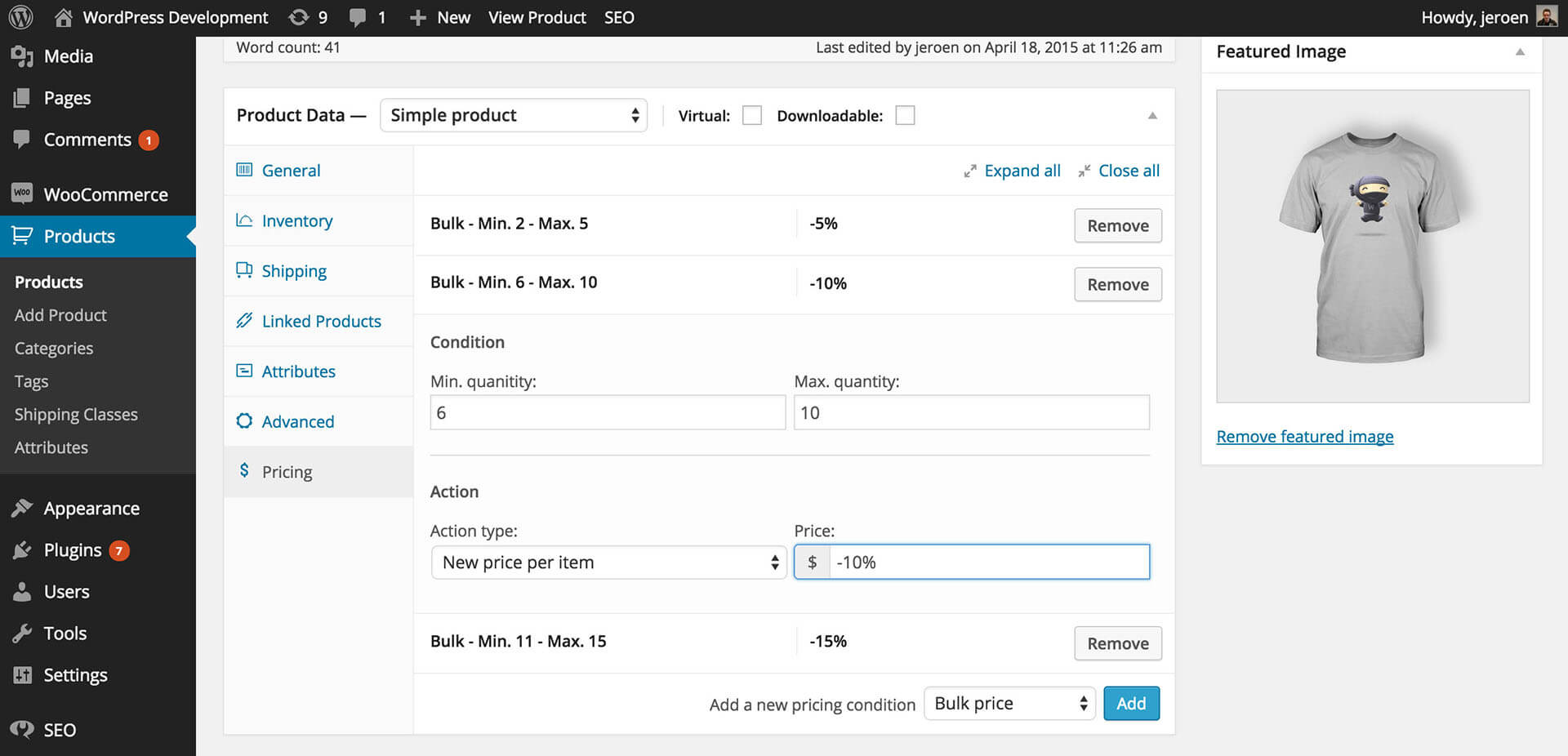Click the Media sidebar icon
1568x756 pixels.
click(x=22, y=56)
